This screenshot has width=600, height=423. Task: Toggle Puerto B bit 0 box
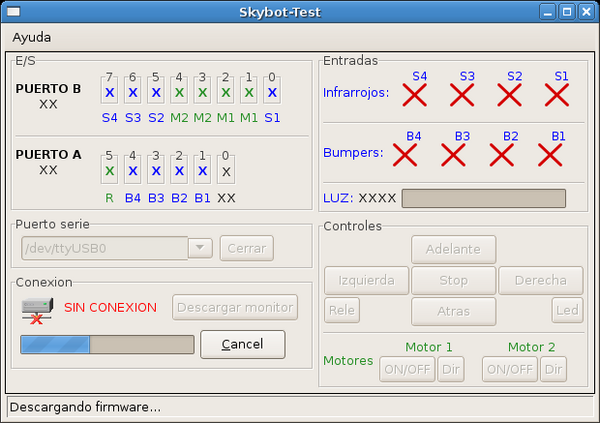pos(271,93)
